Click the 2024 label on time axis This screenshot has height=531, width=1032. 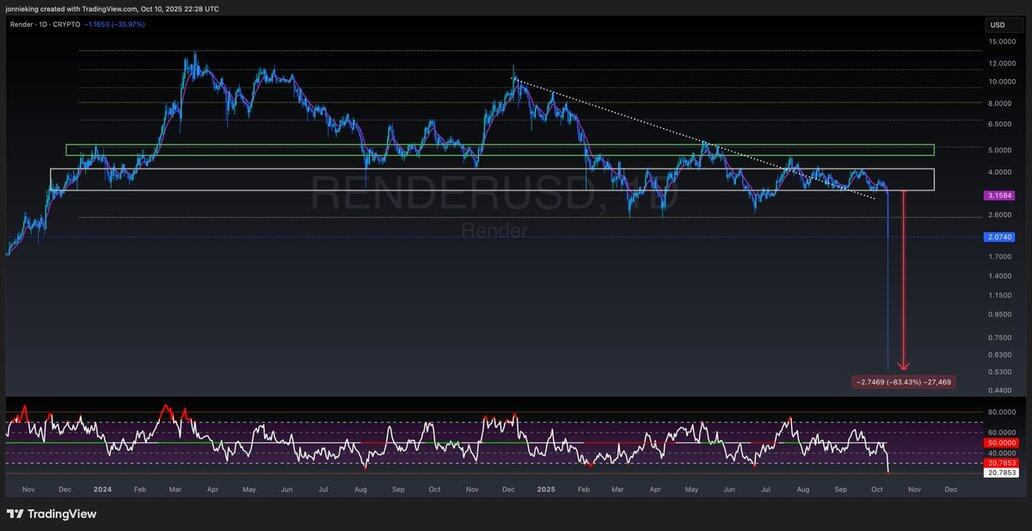tap(100, 491)
